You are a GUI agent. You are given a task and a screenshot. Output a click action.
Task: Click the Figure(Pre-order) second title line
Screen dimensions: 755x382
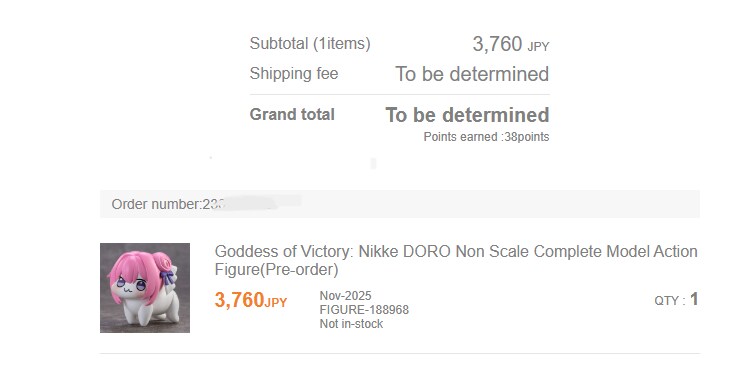(x=276, y=270)
